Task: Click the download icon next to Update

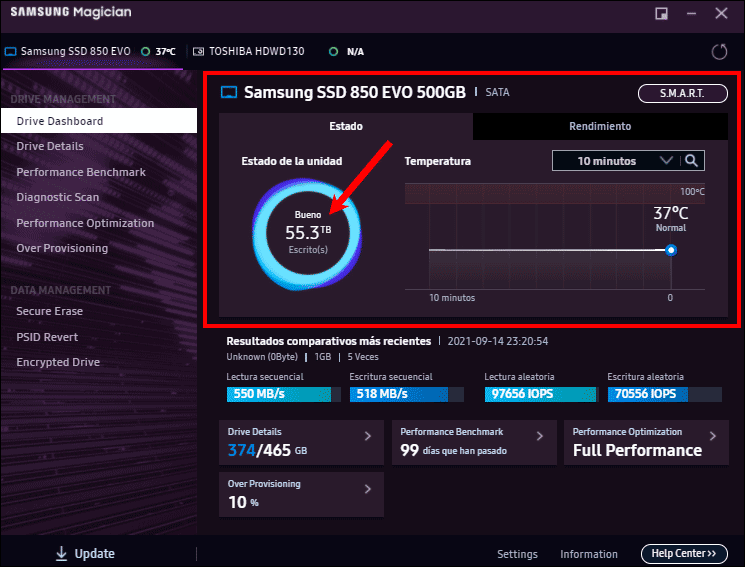Action: pos(61,553)
